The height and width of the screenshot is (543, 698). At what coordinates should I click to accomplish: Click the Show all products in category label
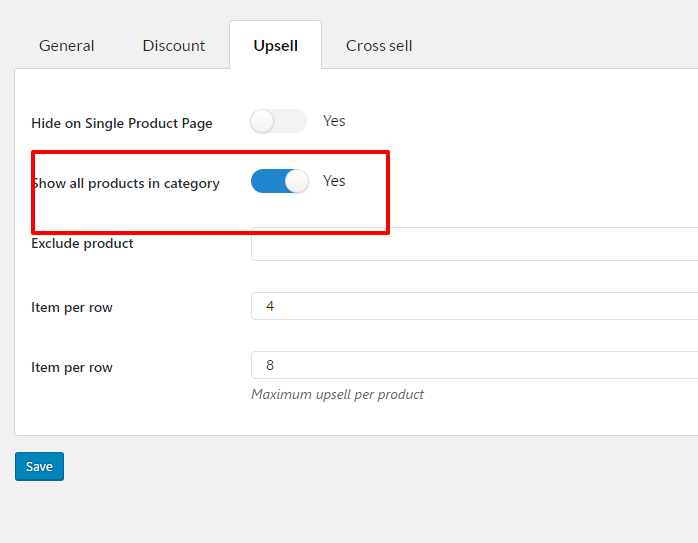pos(127,183)
